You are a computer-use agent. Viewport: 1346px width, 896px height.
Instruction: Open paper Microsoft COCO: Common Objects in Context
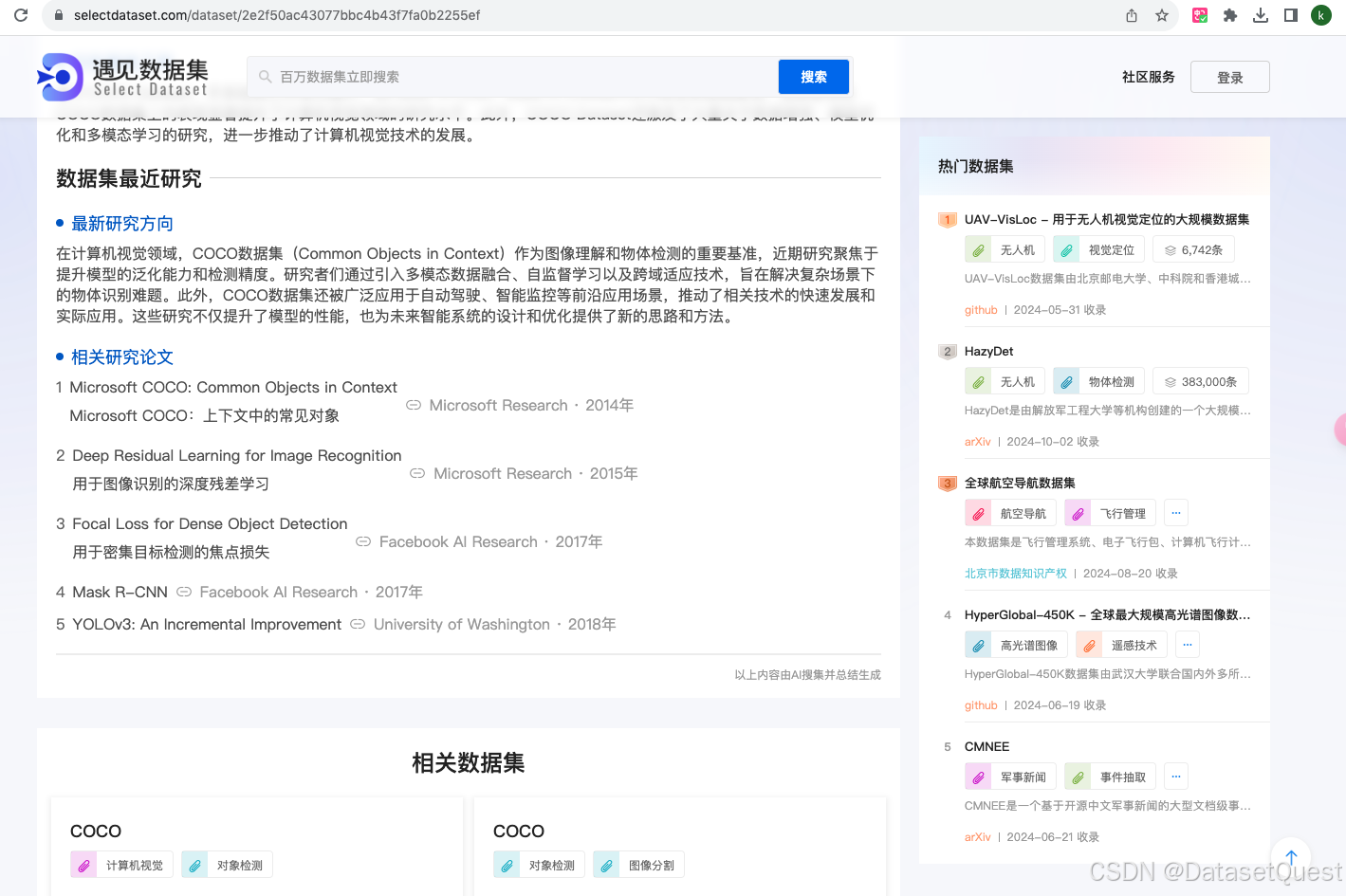pos(233,388)
